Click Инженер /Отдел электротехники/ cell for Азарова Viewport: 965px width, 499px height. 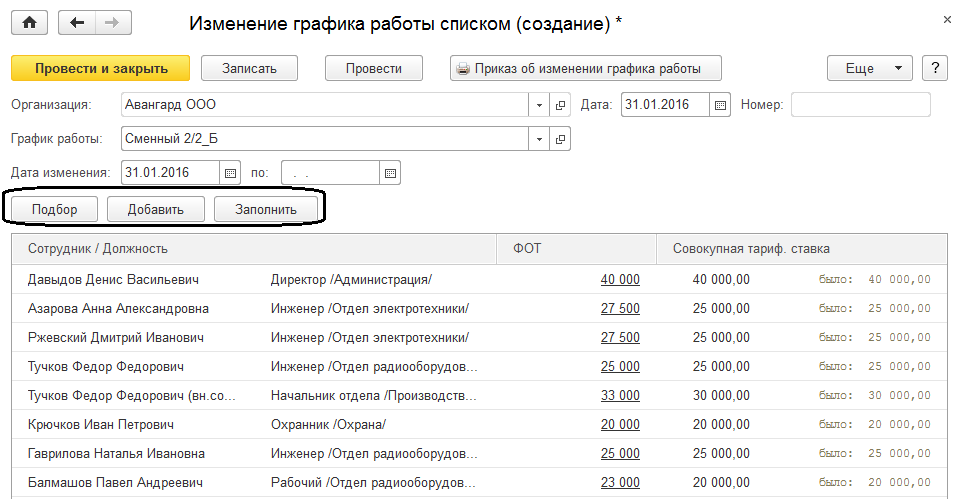point(369,308)
